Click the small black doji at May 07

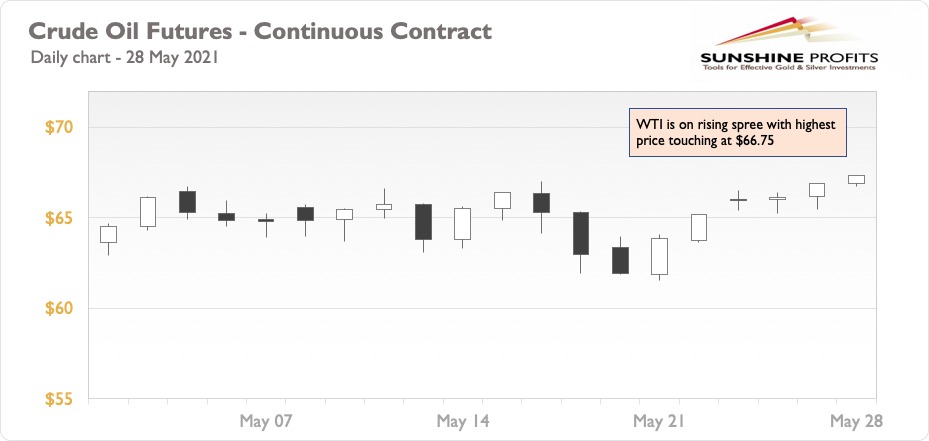pyautogui.click(x=266, y=225)
